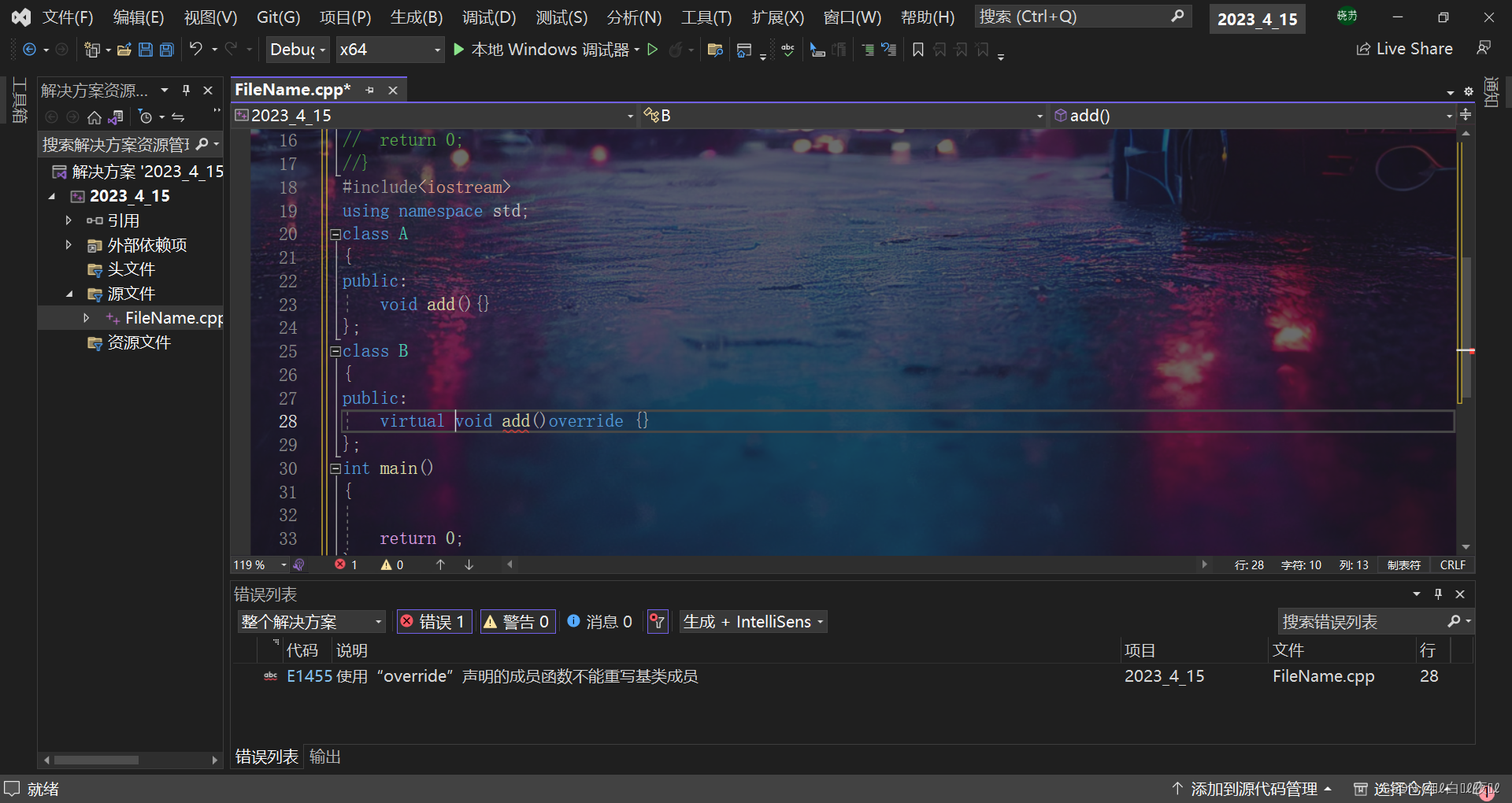The width and height of the screenshot is (1512, 803).
Task: Click the Solution Explorer horizontal scrollbar thumb
Action: click(x=96, y=760)
